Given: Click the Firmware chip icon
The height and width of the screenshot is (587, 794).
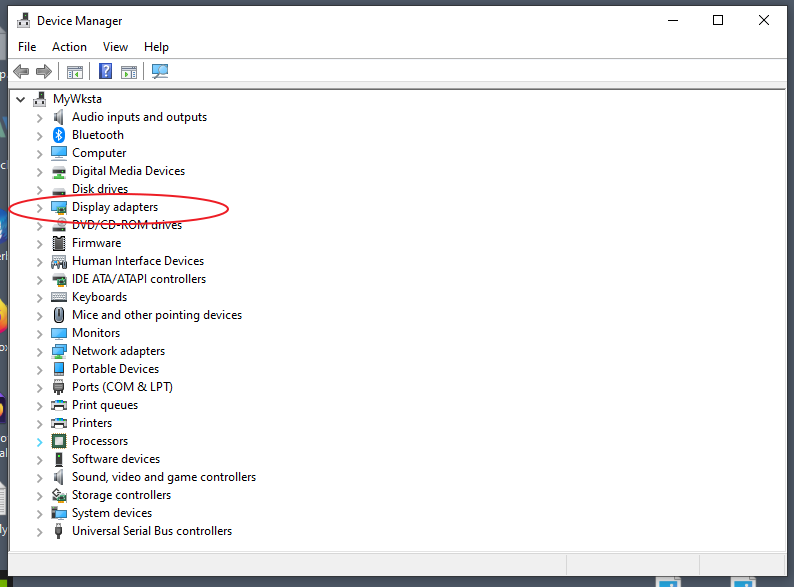Looking at the screenshot, I should tap(59, 243).
